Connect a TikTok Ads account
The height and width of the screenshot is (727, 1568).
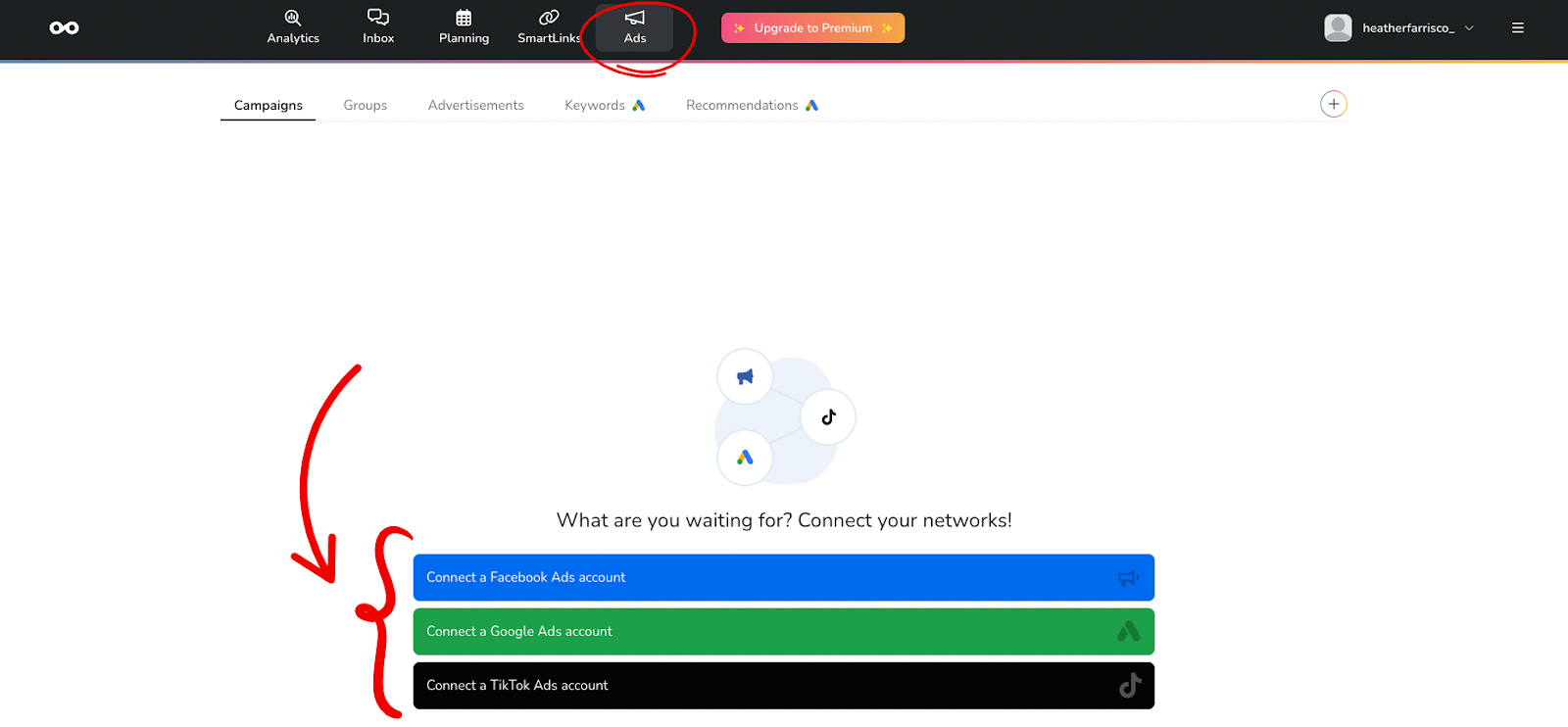click(784, 685)
